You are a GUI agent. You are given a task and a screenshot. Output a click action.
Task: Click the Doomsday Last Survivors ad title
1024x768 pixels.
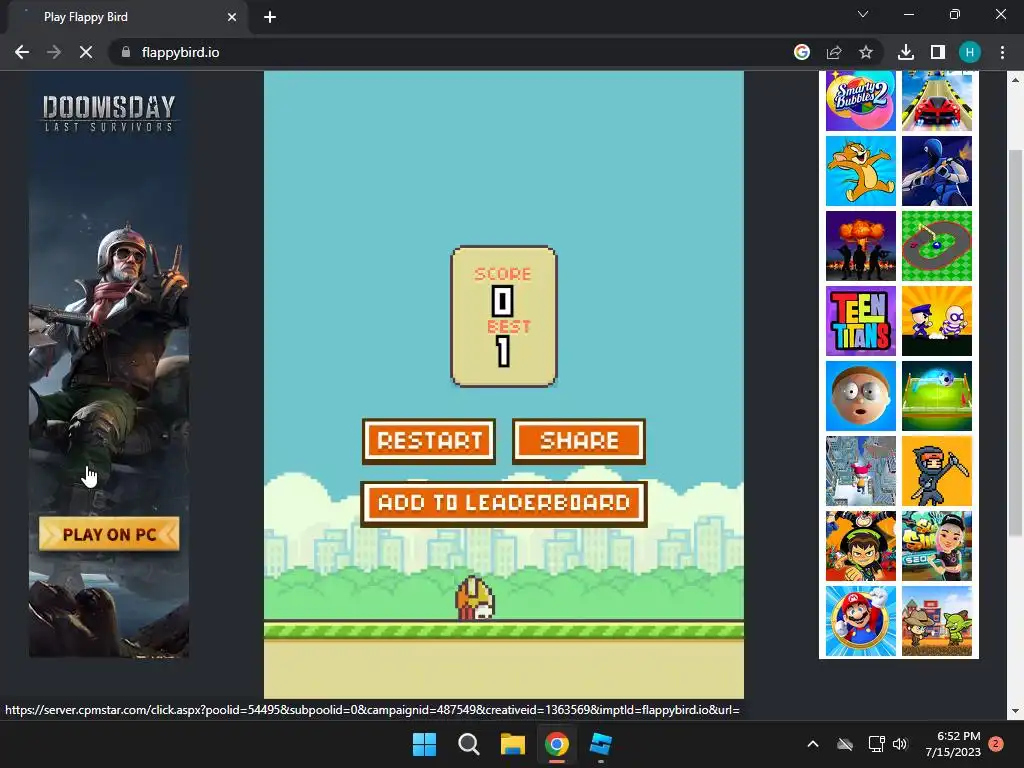109,114
